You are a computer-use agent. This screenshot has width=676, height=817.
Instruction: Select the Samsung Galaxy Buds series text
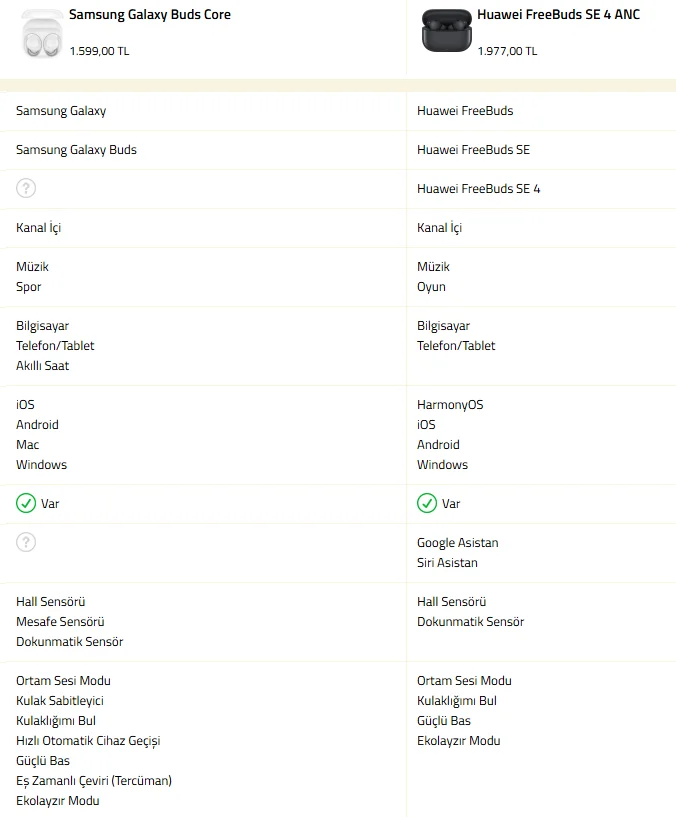point(76,150)
